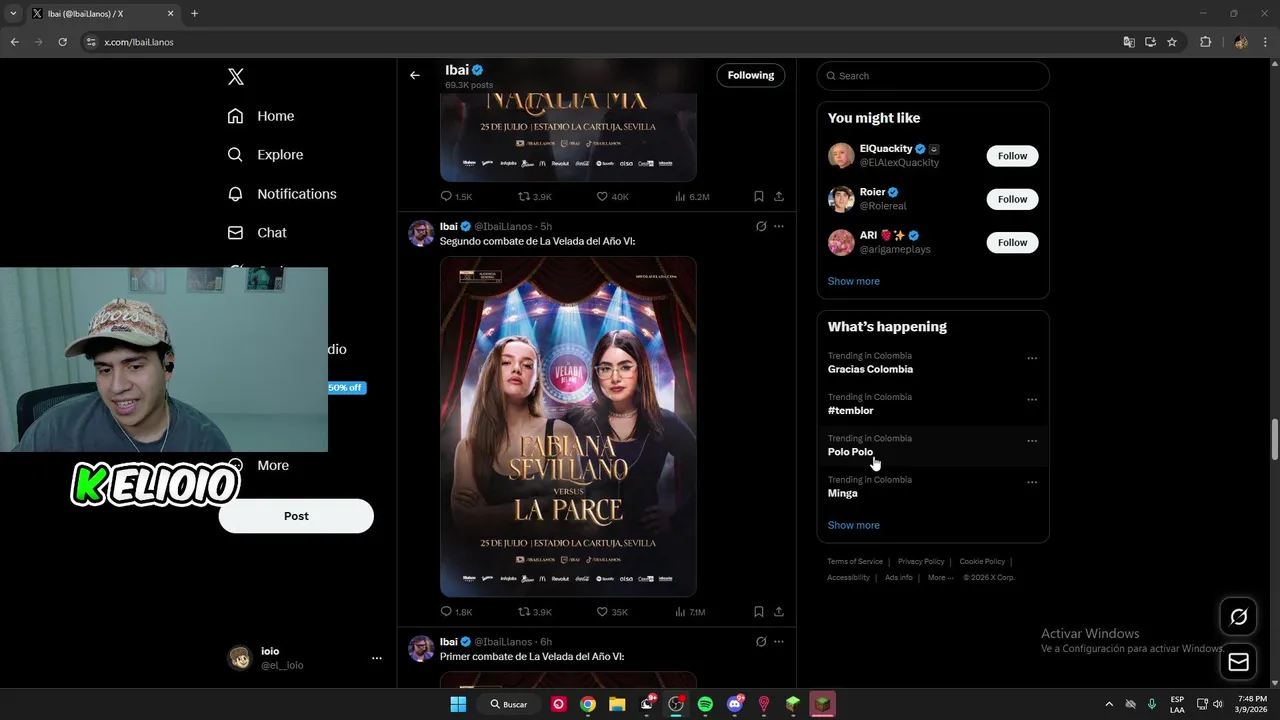Open Spotify from taskbar
1280x720 pixels.
(x=705, y=704)
